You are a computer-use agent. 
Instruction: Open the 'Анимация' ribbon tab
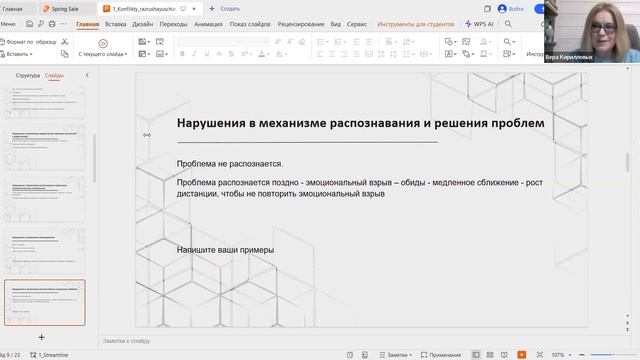(208, 24)
